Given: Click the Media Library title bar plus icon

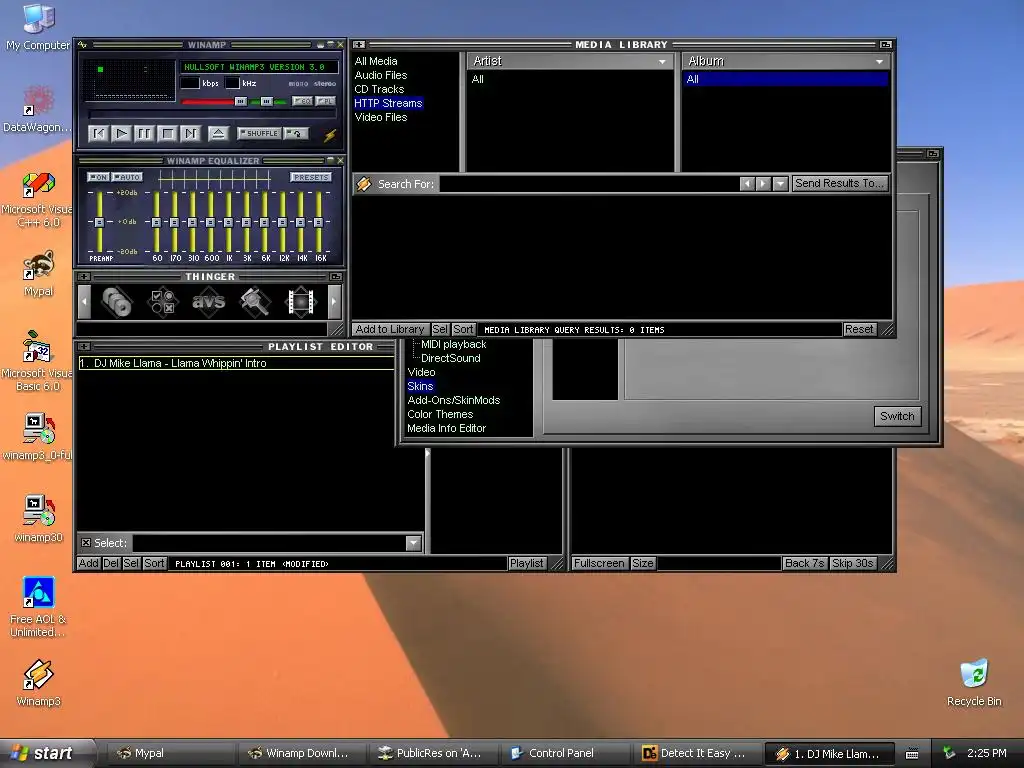Looking at the screenshot, I should click(359, 44).
